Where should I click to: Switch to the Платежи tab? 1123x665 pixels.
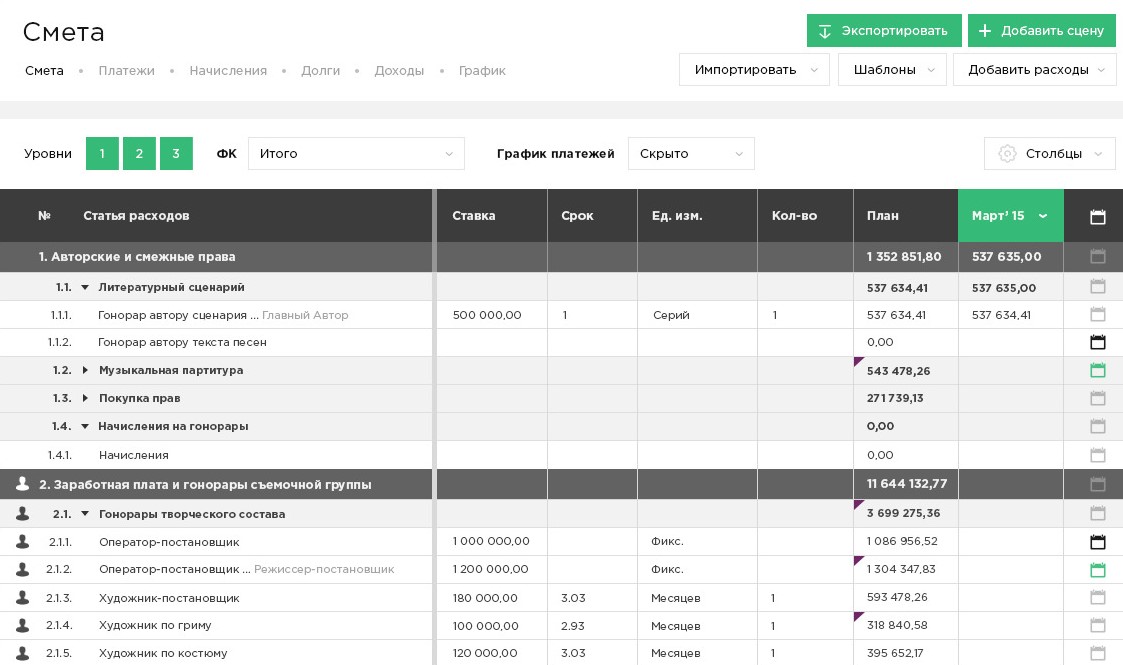point(126,71)
